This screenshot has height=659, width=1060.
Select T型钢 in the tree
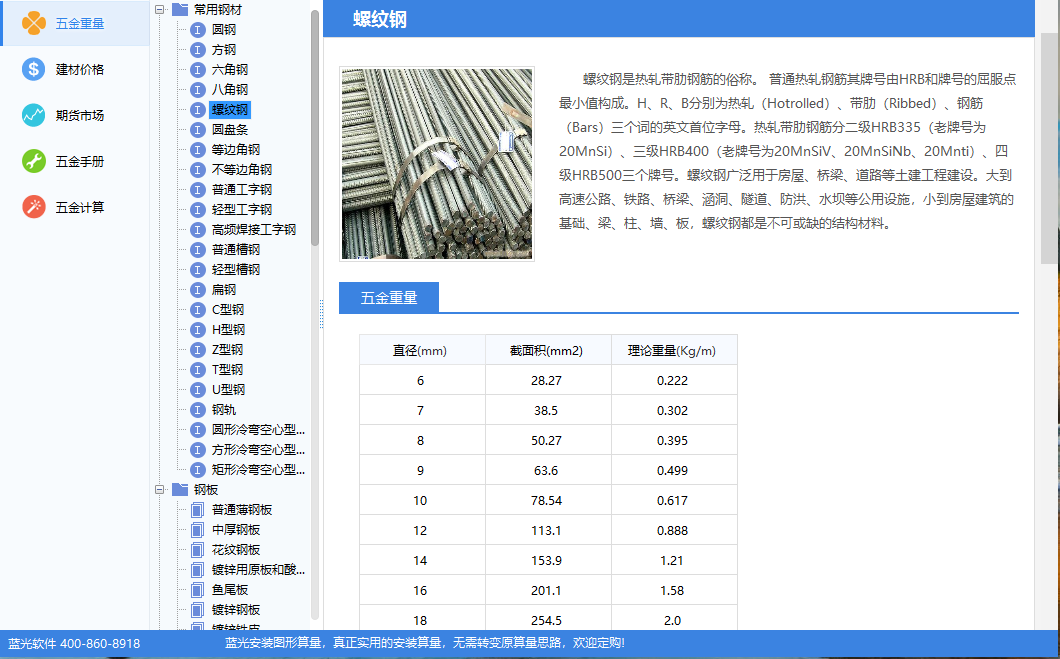pyautogui.click(x=227, y=370)
